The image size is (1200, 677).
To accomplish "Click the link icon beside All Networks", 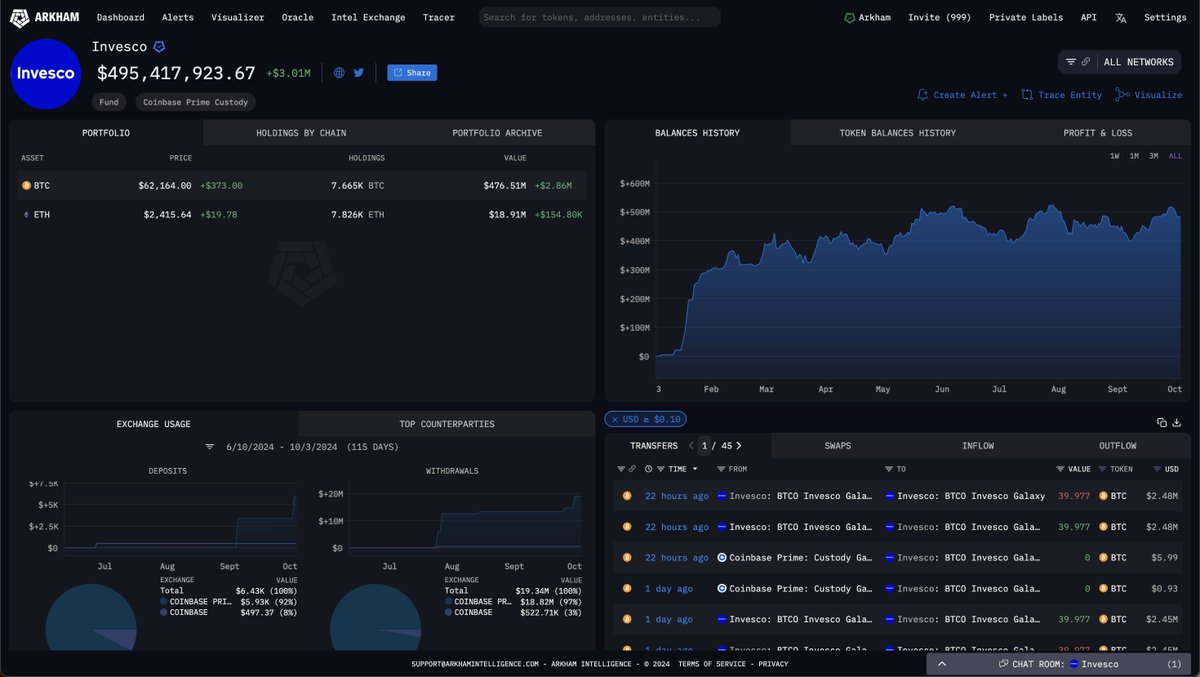I will (x=1086, y=62).
